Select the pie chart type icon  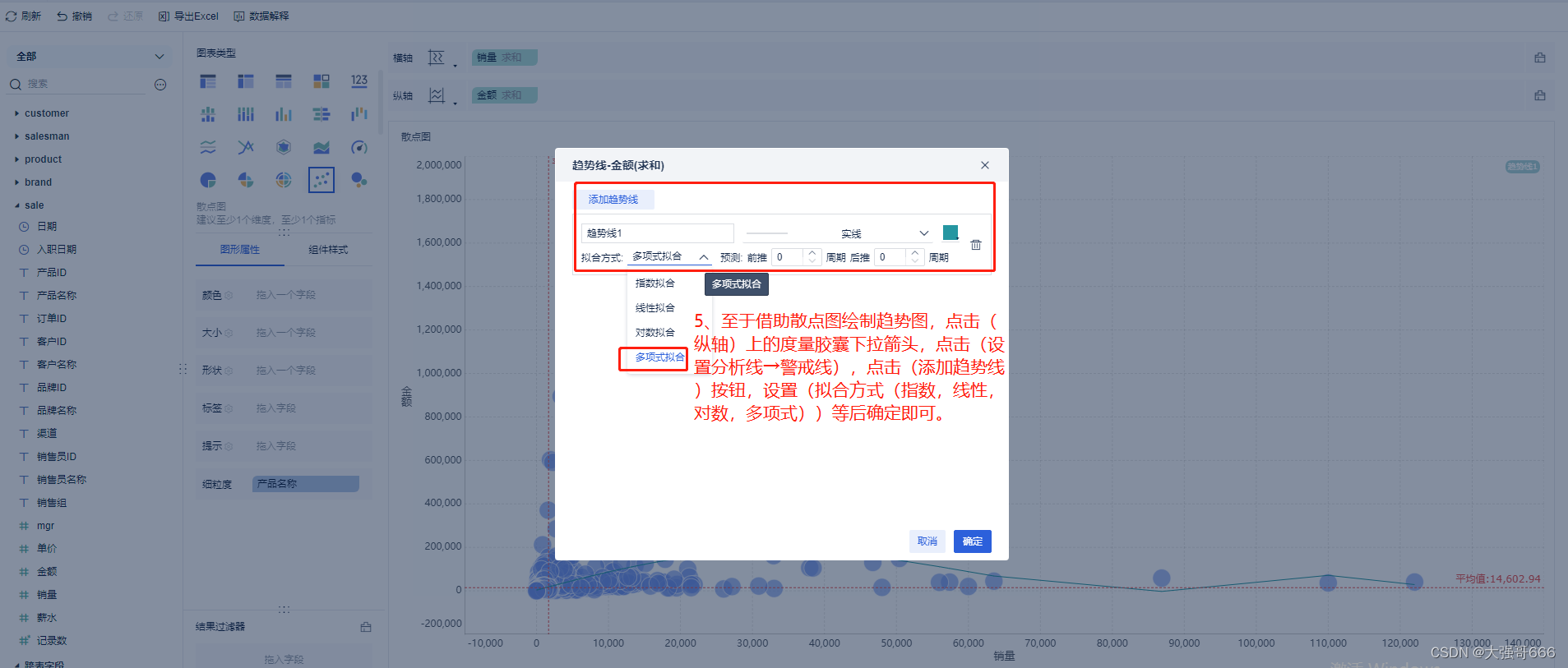(208, 180)
